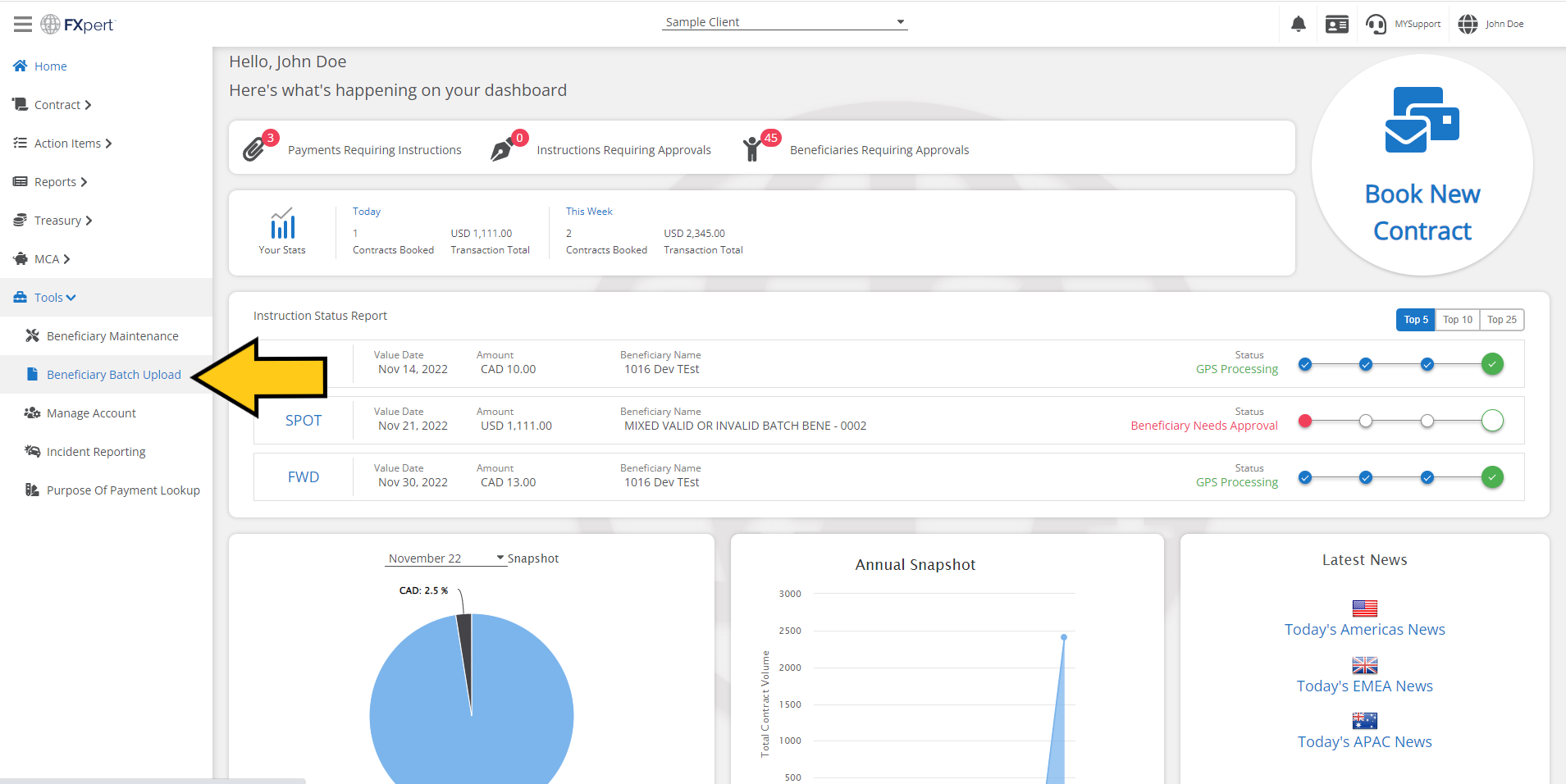
Task: Click the Reports sidebar icon
Action: tap(21, 181)
